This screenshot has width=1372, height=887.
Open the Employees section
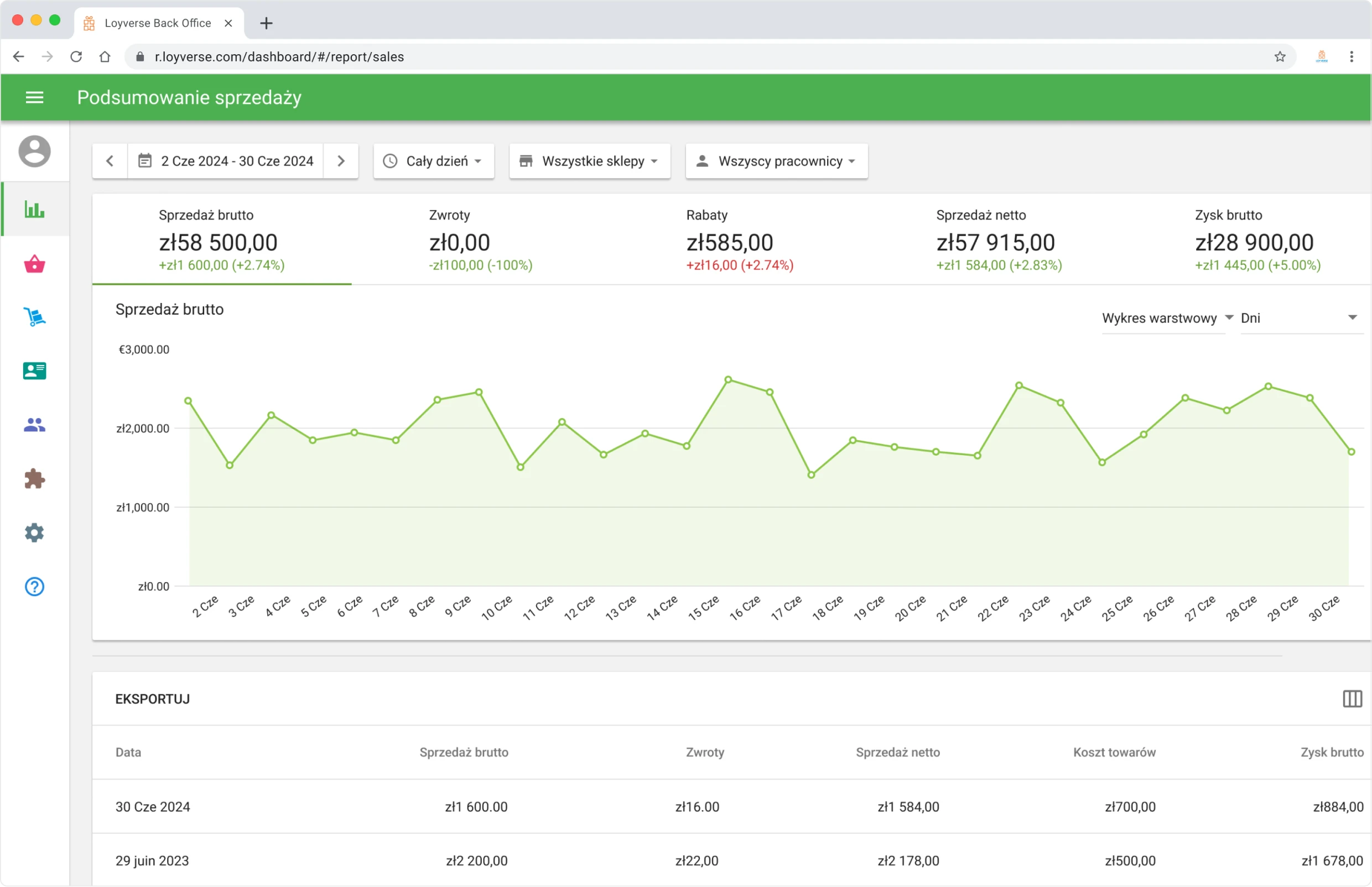tap(34, 371)
